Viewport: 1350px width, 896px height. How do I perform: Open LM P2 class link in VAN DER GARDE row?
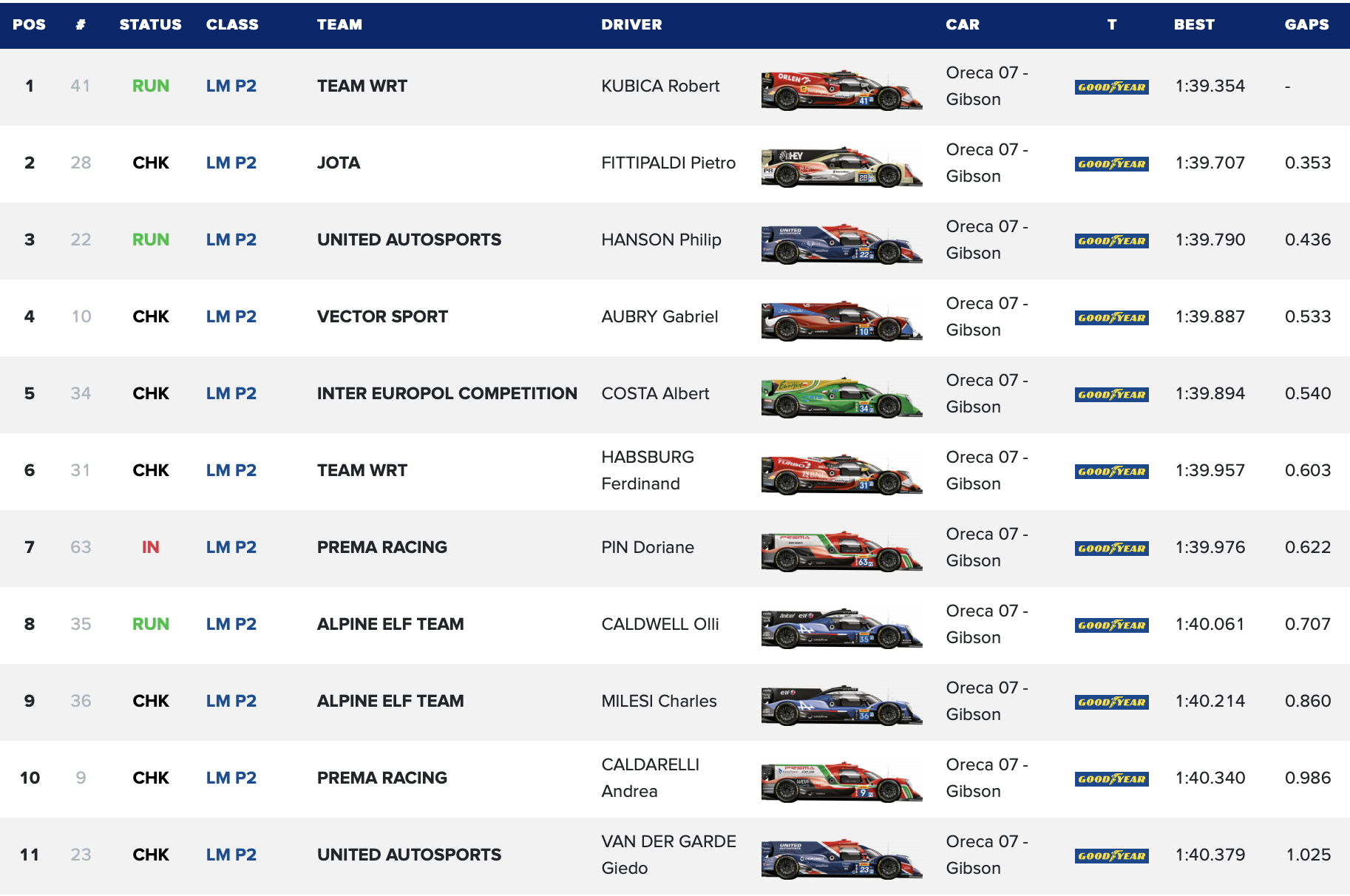pos(231,855)
